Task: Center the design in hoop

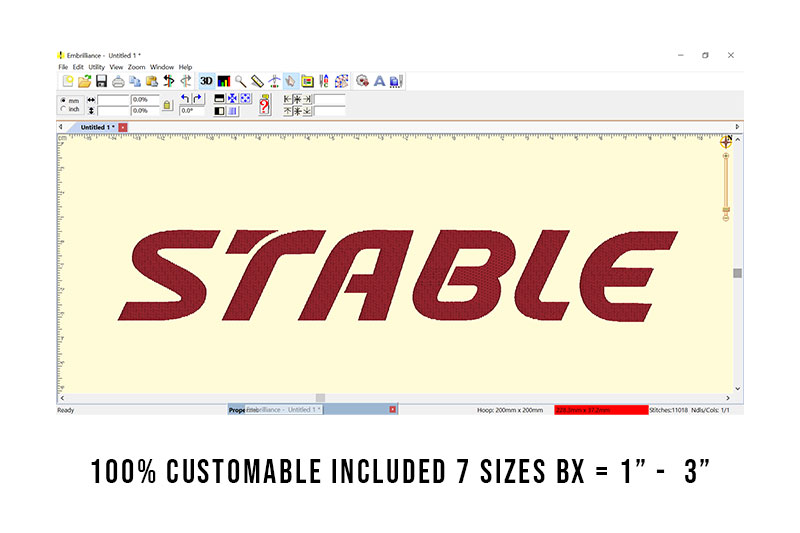Action: (x=232, y=98)
